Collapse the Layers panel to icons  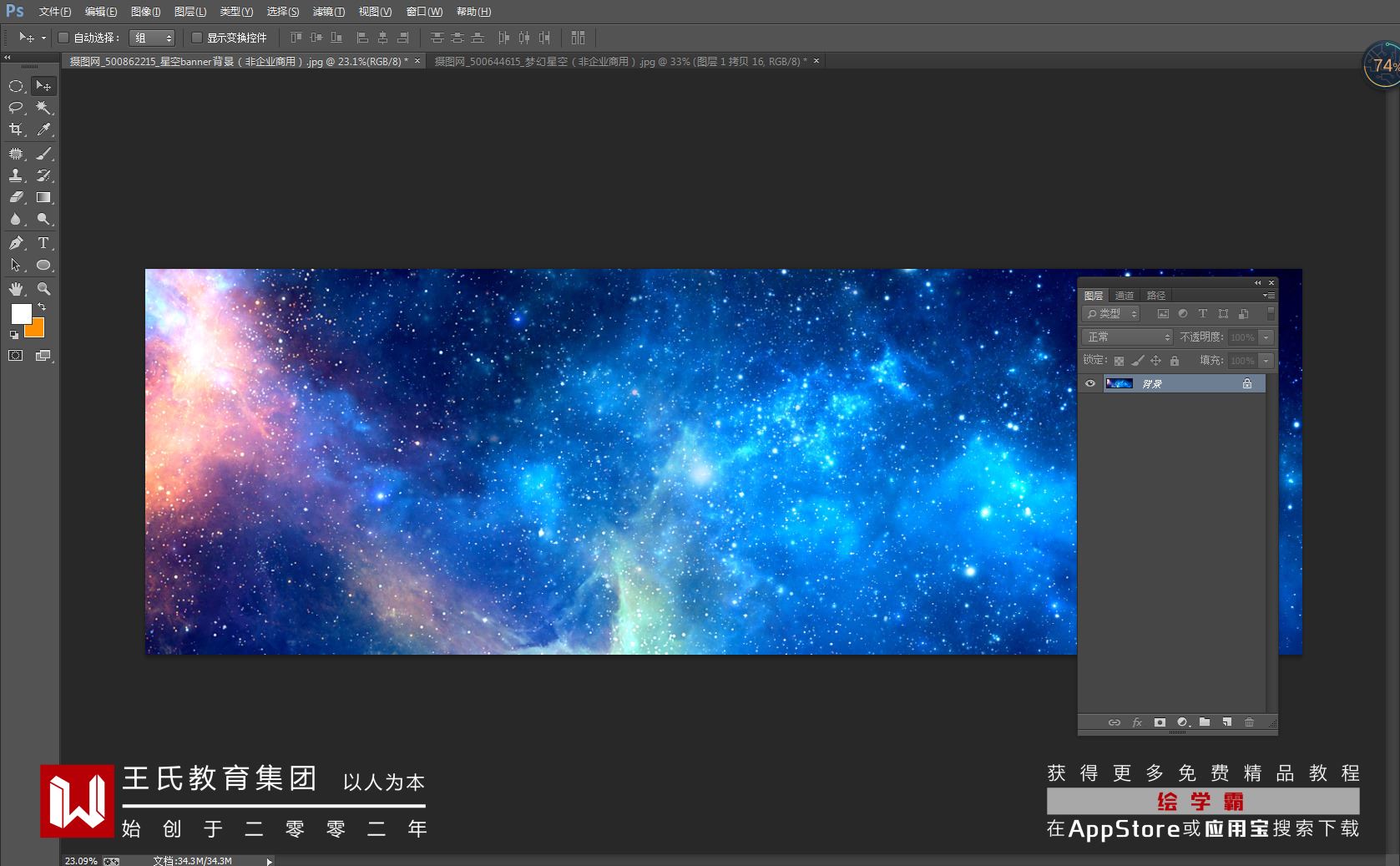[x=1258, y=283]
